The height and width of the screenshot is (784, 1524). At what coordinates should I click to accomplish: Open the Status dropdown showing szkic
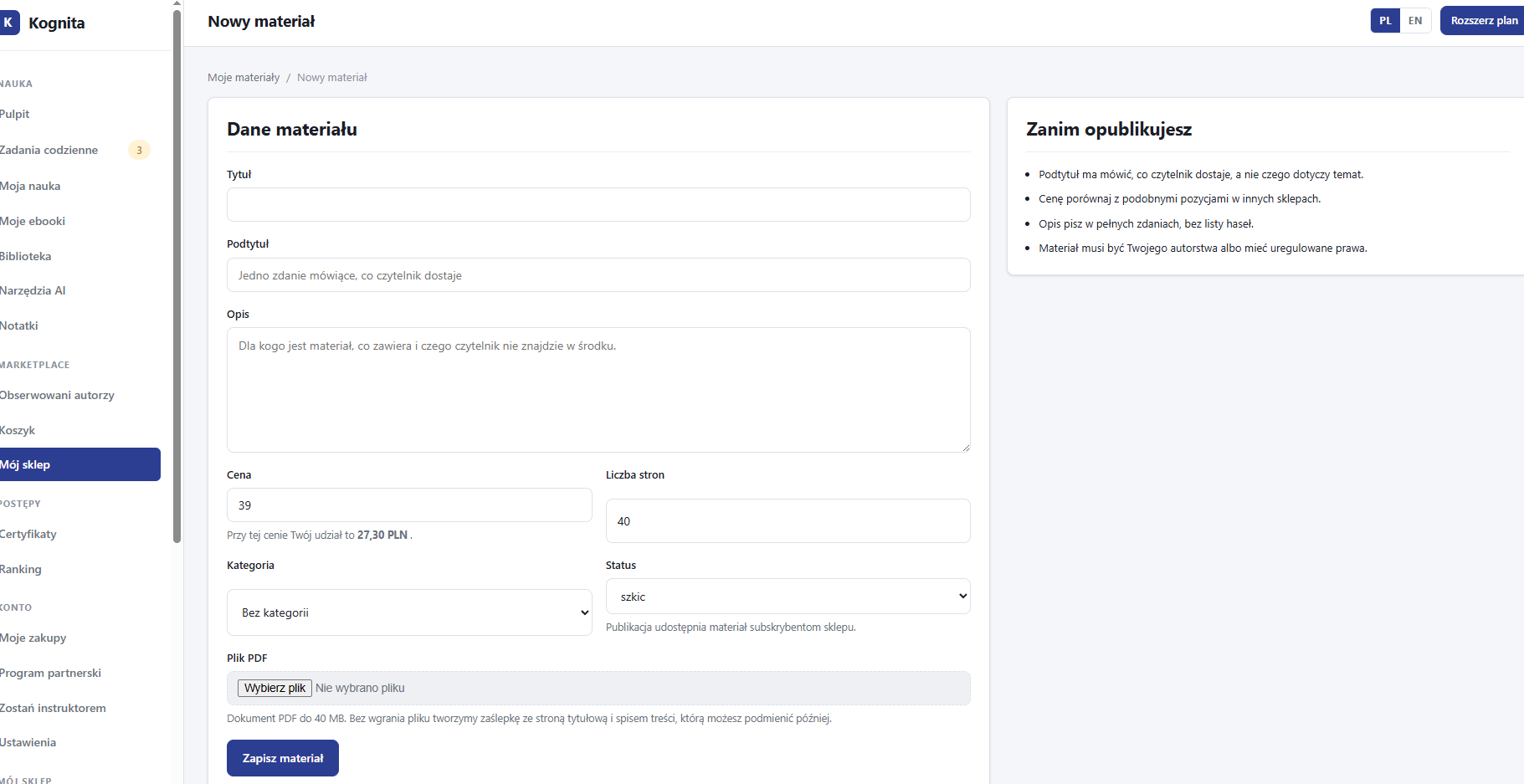788,597
